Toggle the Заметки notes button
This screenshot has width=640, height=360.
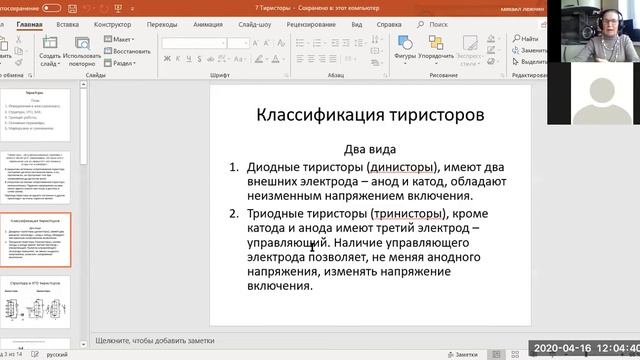point(463,355)
